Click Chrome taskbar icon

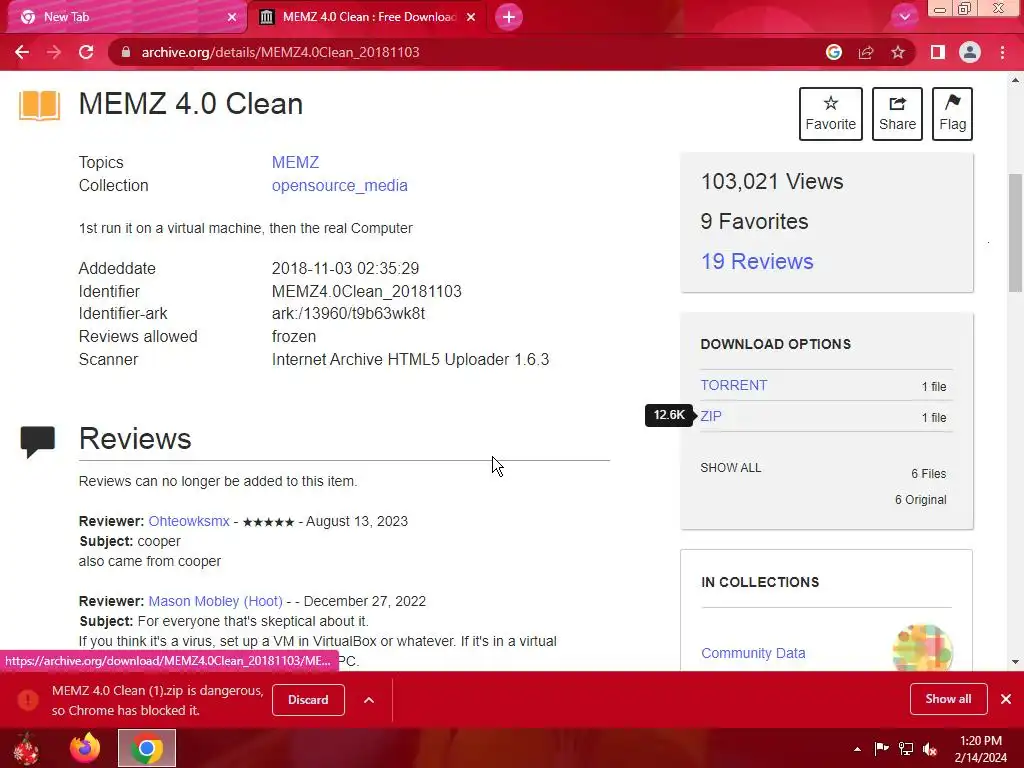[147, 748]
